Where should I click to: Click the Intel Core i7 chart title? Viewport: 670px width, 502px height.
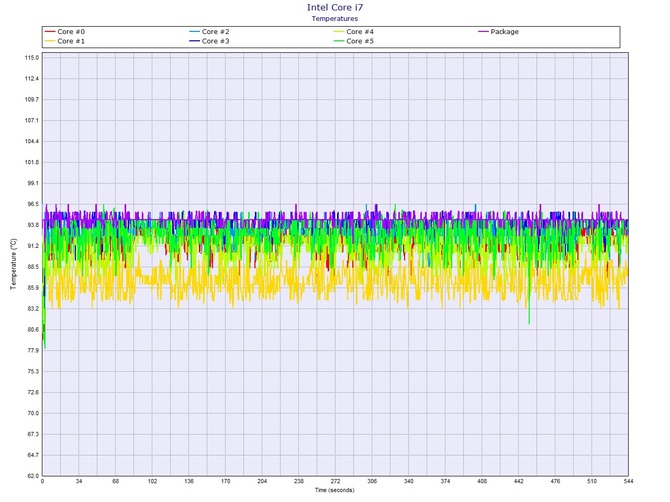(x=335, y=7)
